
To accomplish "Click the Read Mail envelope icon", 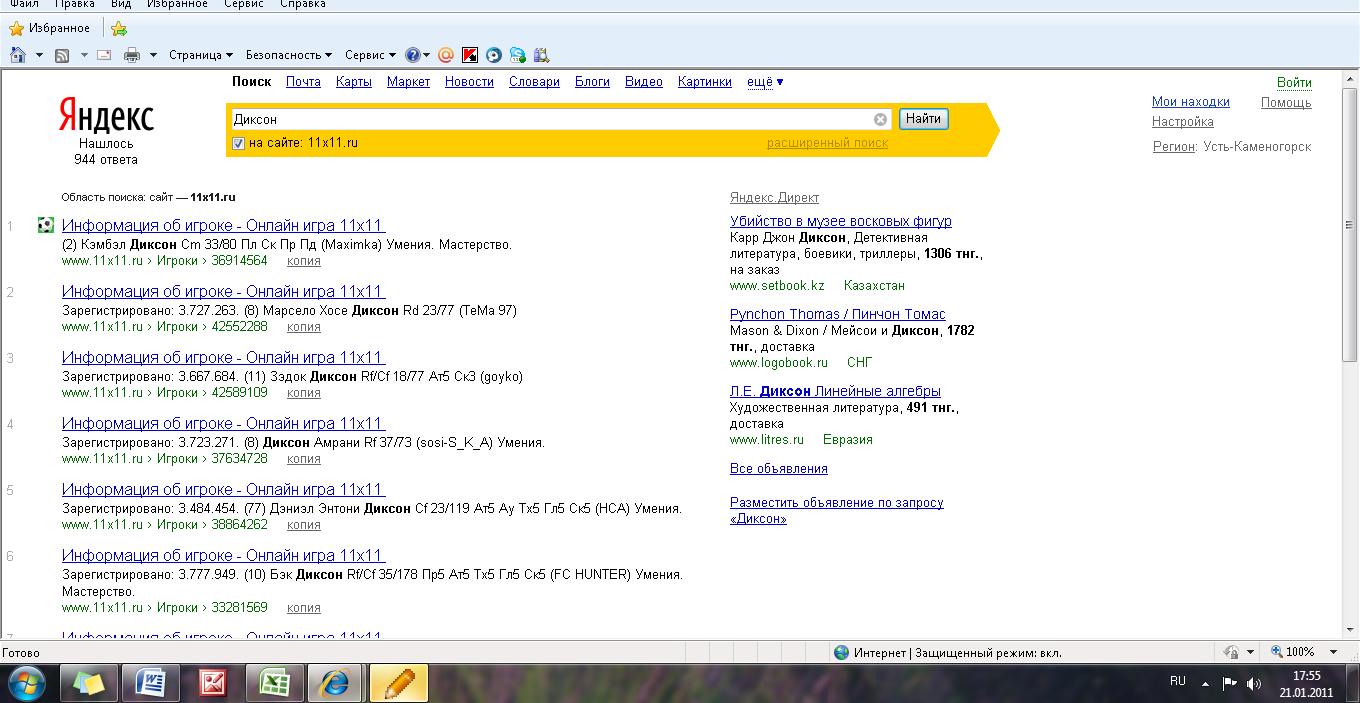I will [103, 55].
